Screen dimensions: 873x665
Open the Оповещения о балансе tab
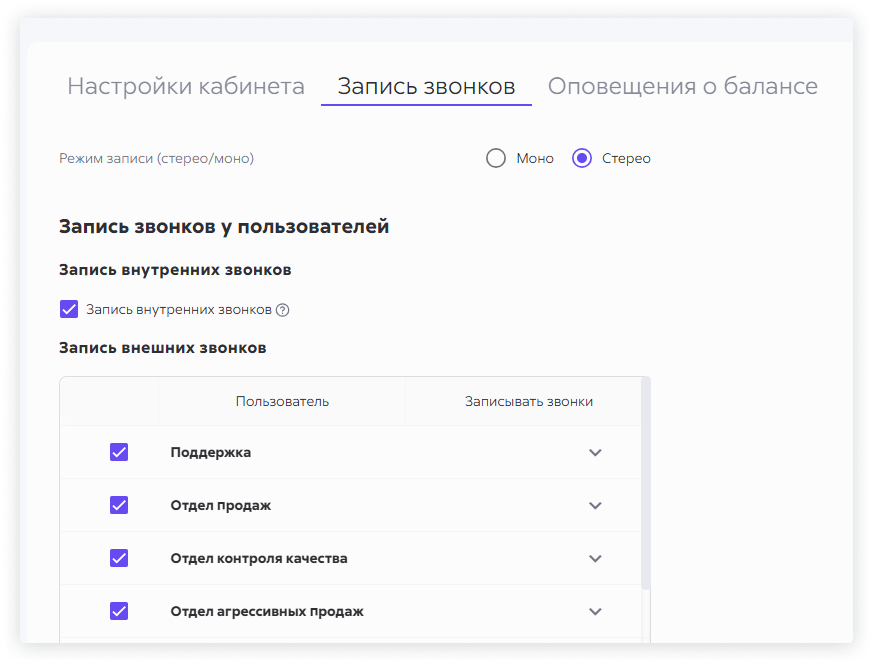click(682, 86)
